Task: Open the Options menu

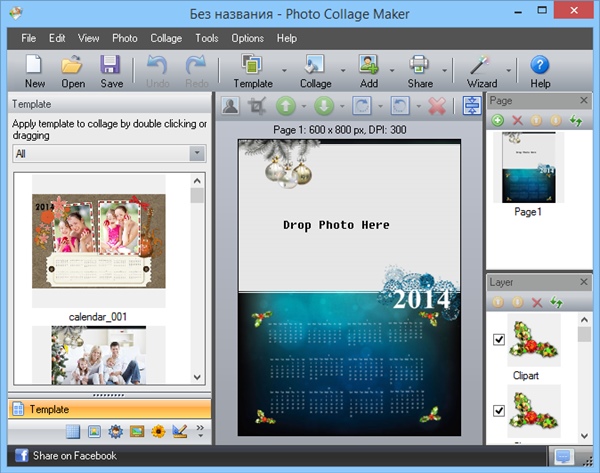Action: click(247, 38)
